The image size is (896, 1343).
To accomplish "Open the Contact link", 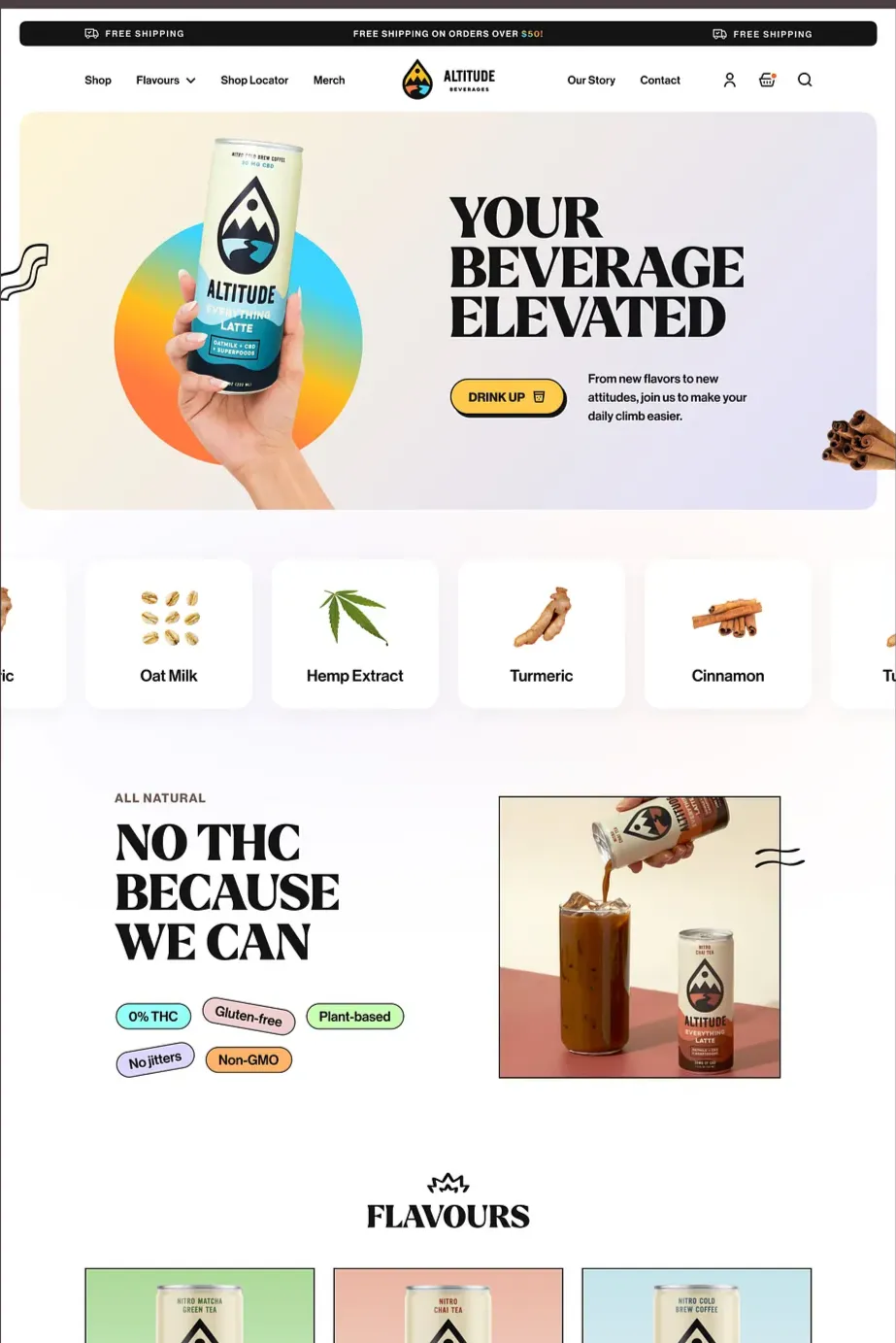I will click(x=660, y=80).
